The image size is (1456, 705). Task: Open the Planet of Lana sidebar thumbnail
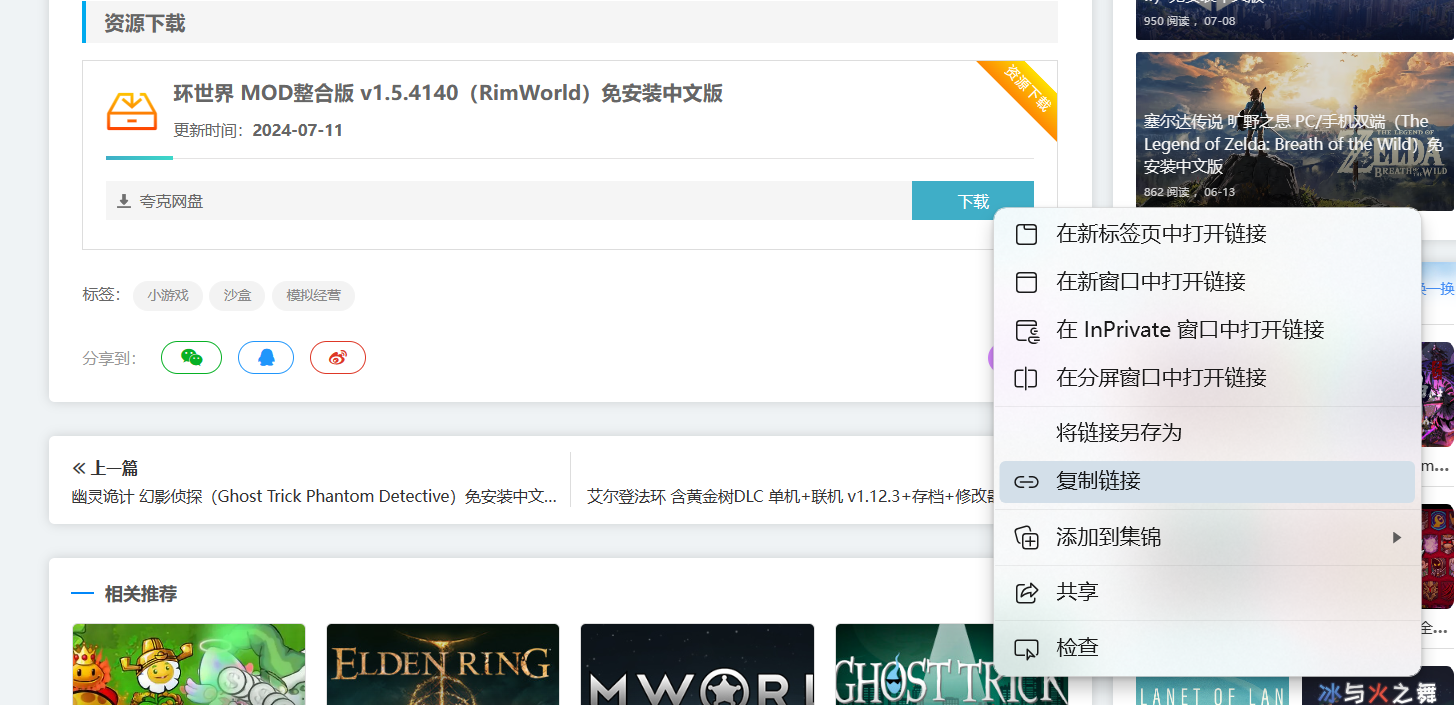1213,691
